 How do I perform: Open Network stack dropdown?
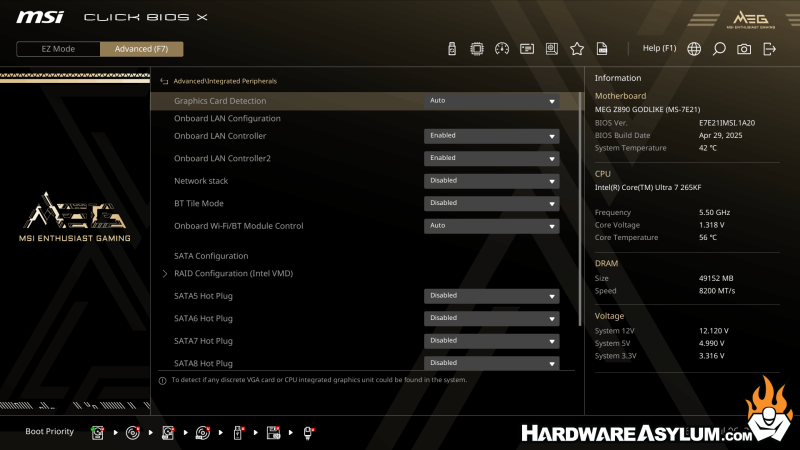pyautogui.click(x=491, y=181)
